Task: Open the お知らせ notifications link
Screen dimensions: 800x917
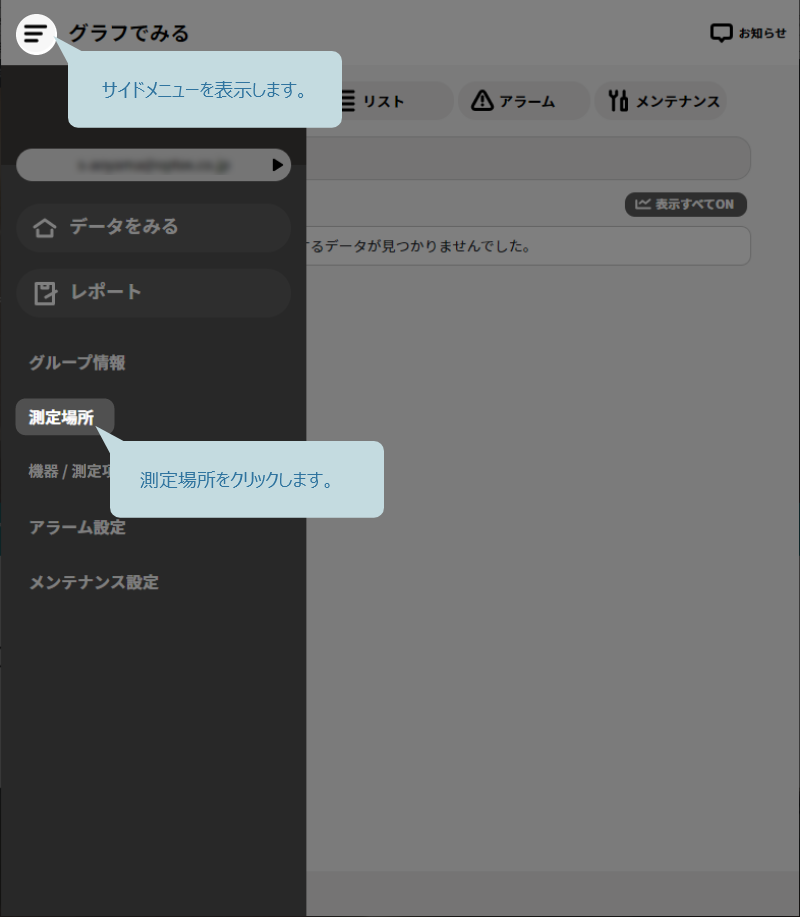Action: 748,33
